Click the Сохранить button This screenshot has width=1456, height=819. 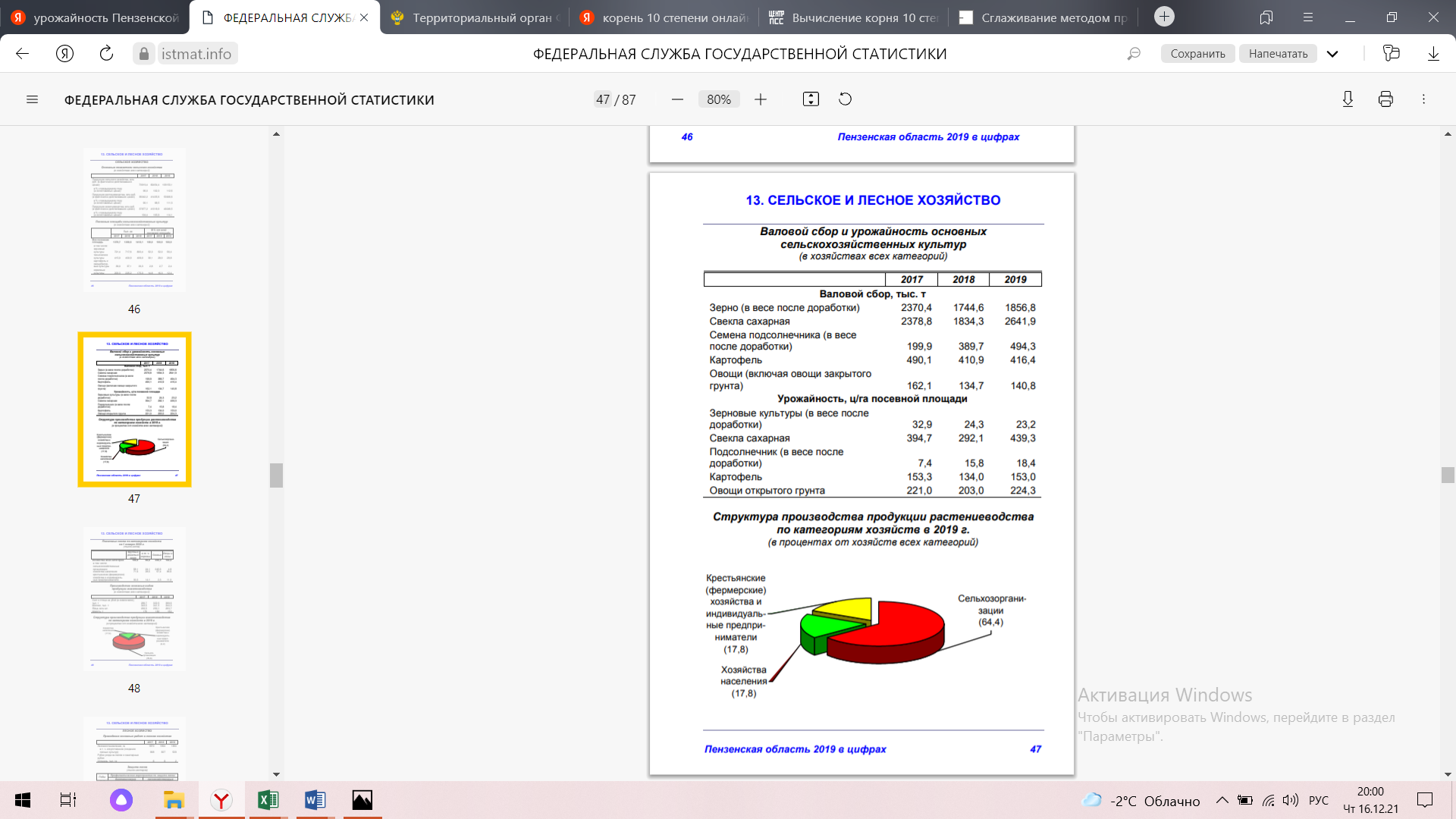tap(1197, 54)
